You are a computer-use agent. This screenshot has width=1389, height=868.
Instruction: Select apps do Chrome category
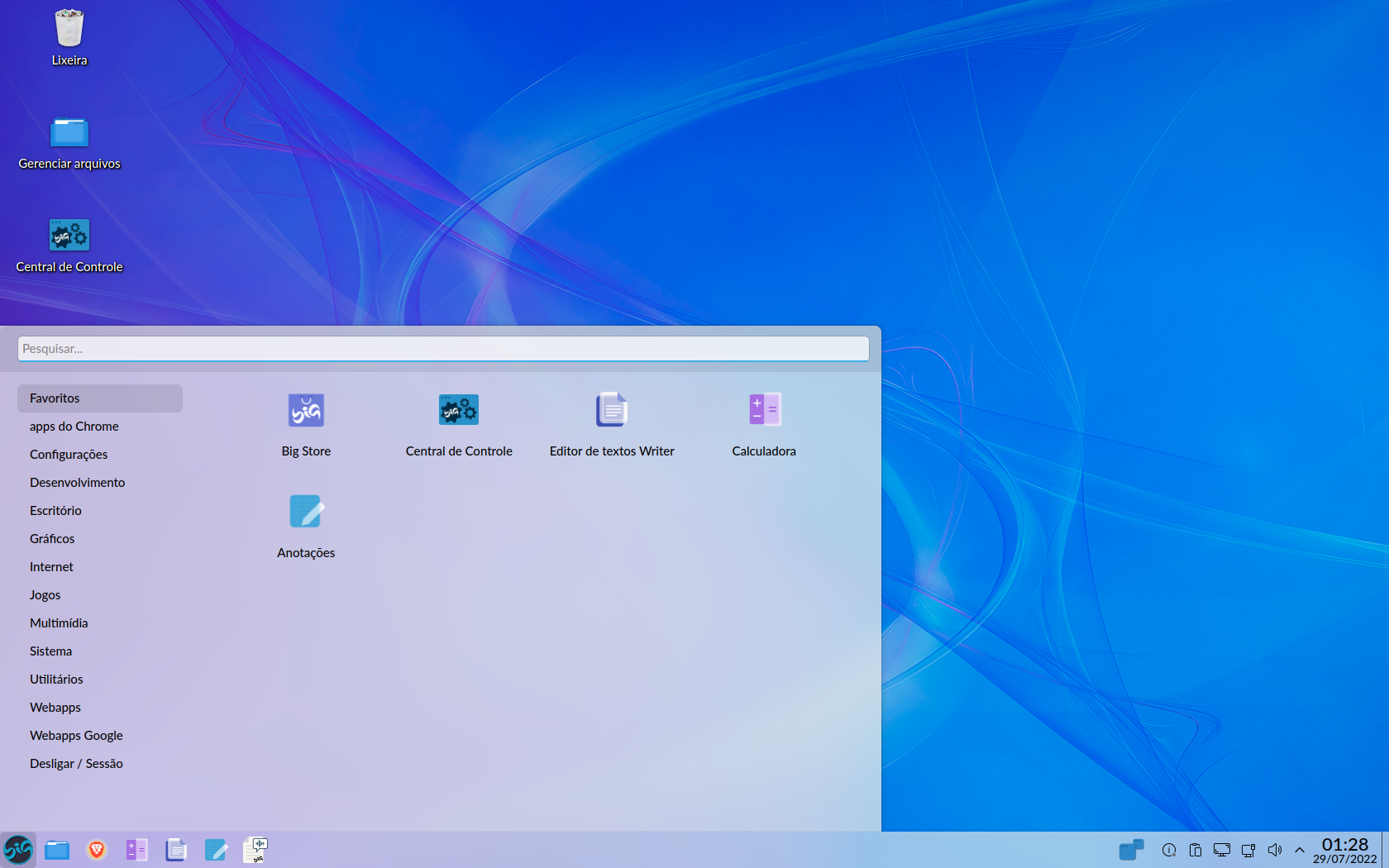tap(100, 427)
